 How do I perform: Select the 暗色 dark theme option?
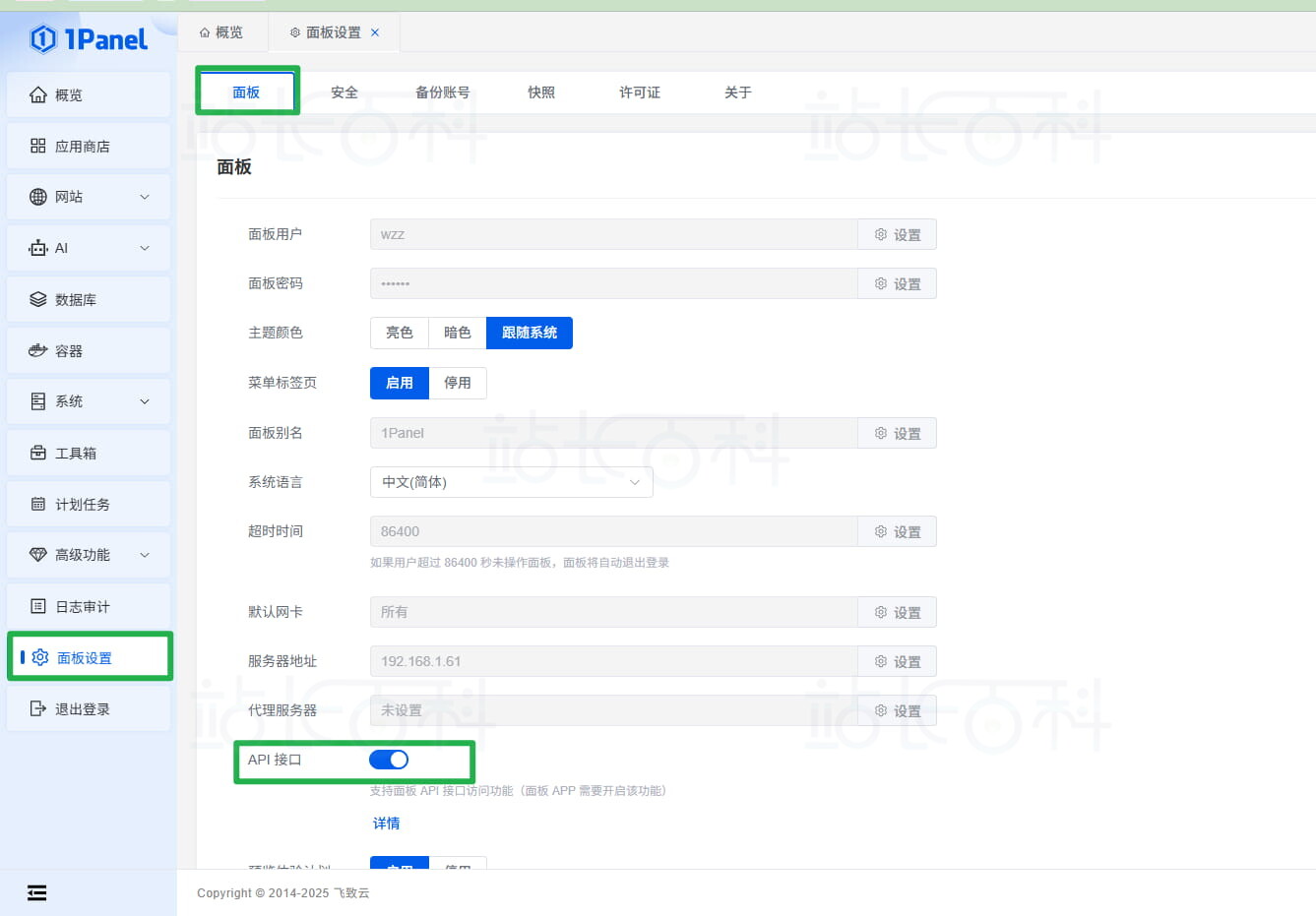pyautogui.click(x=457, y=333)
